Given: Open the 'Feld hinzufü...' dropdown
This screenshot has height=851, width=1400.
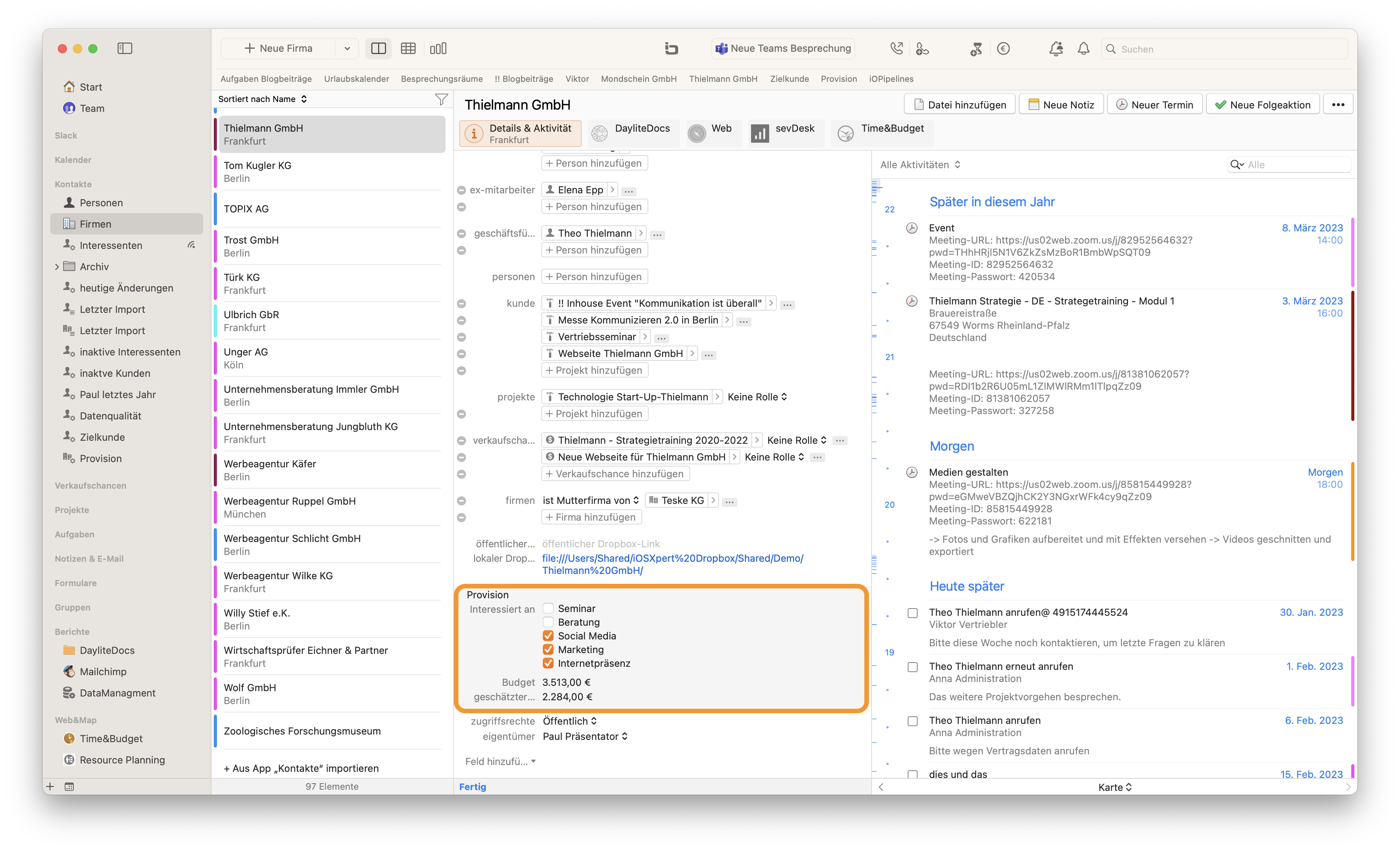Looking at the screenshot, I should coord(500,761).
